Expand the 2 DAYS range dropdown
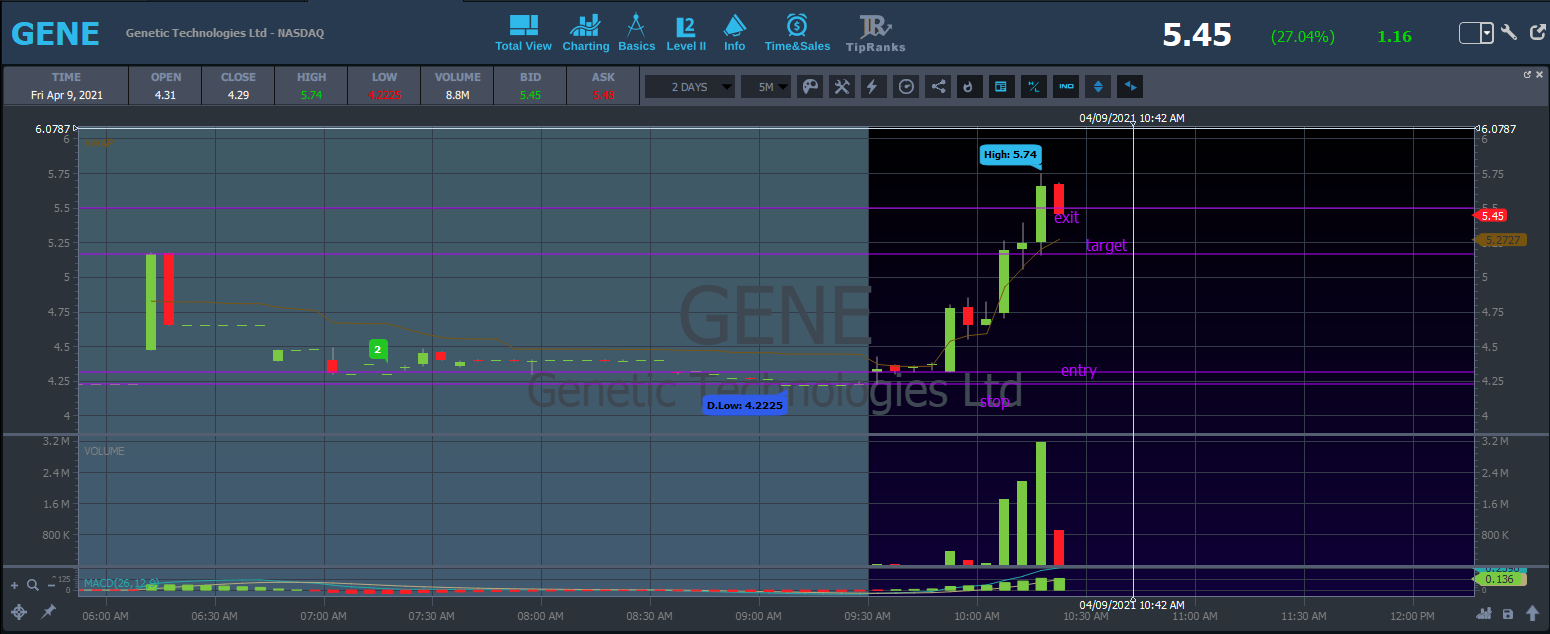The height and width of the screenshot is (634, 1550). click(x=690, y=87)
